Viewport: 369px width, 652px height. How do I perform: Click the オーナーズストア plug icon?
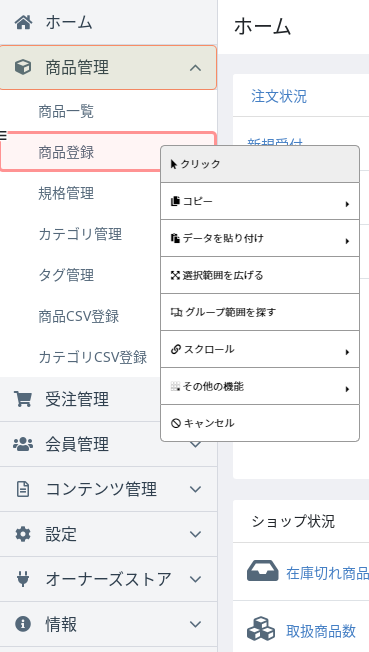point(23,579)
